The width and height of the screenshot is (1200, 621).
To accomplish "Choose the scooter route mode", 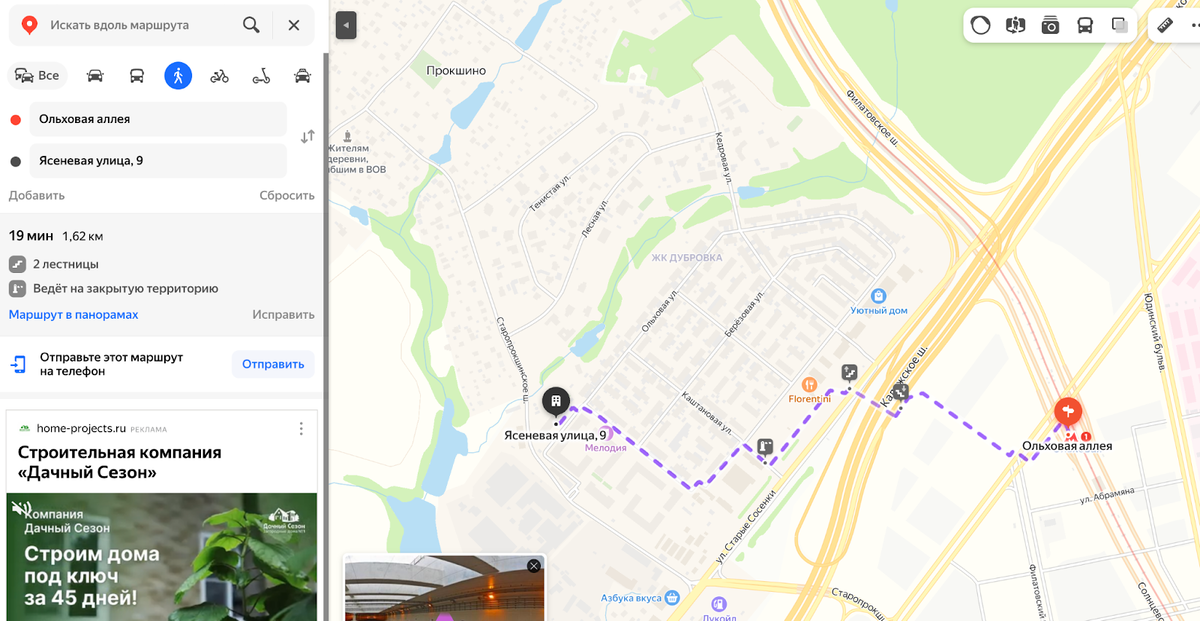I will pos(261,75).
